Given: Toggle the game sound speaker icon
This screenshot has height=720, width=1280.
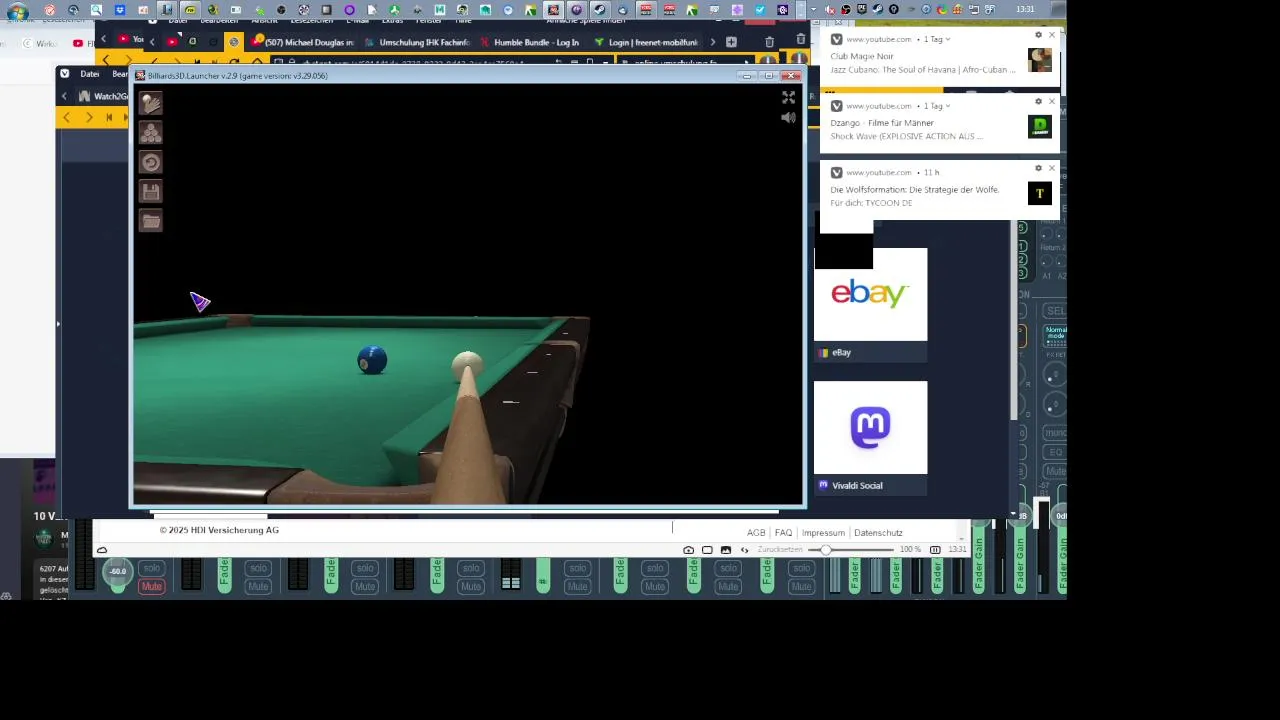Looking at the screenshot, I should (788, 118).
